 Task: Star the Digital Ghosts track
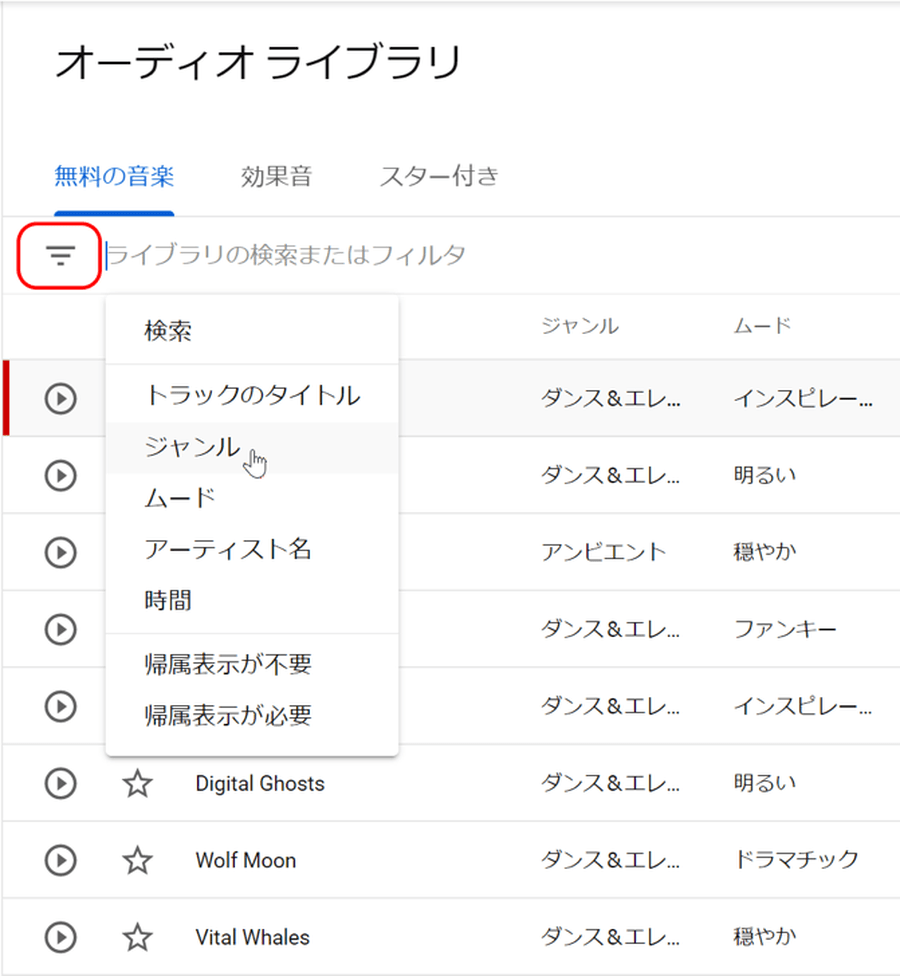tap(137, 783)
